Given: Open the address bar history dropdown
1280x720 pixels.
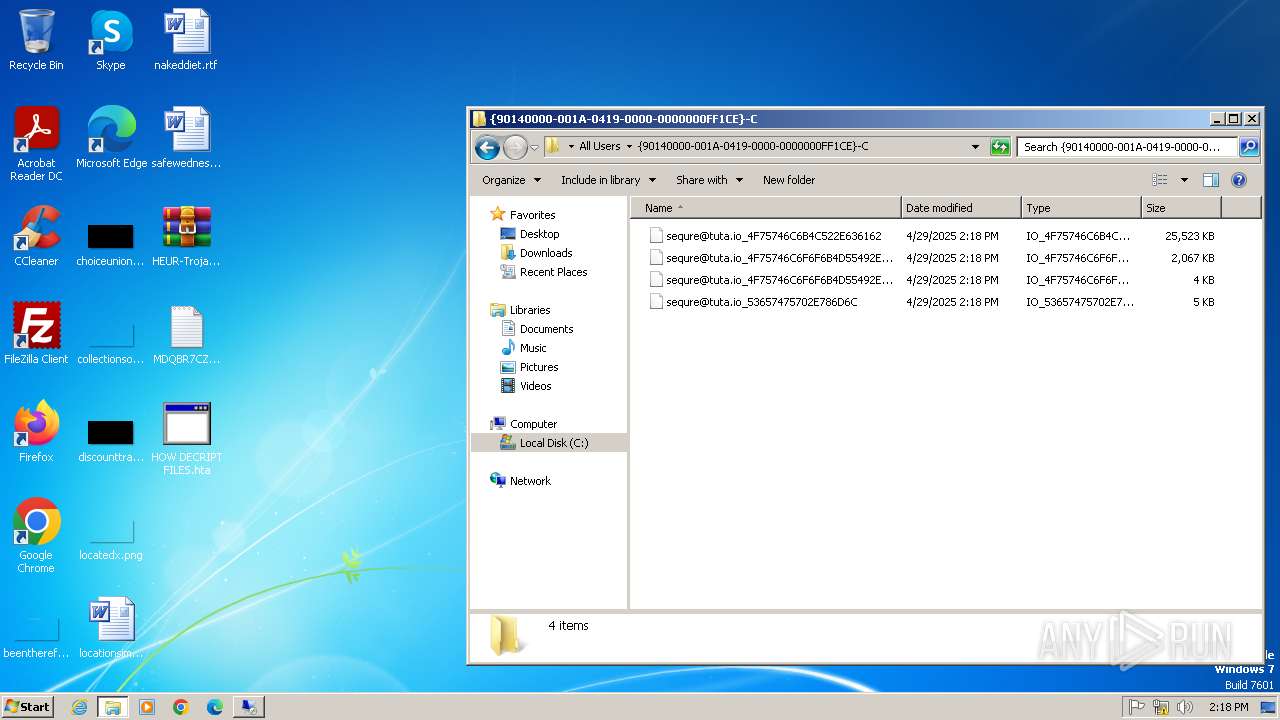Looking at the screenshot, I should point(976,147).
